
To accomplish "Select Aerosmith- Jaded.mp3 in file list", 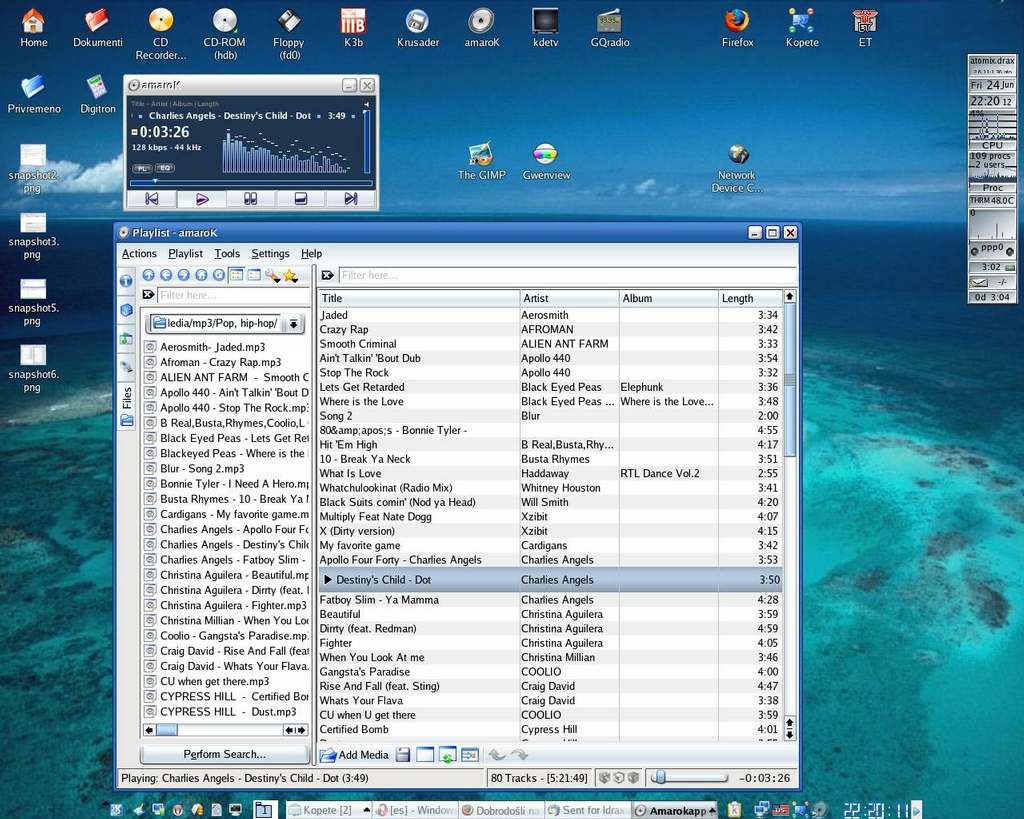I will 213,347.
